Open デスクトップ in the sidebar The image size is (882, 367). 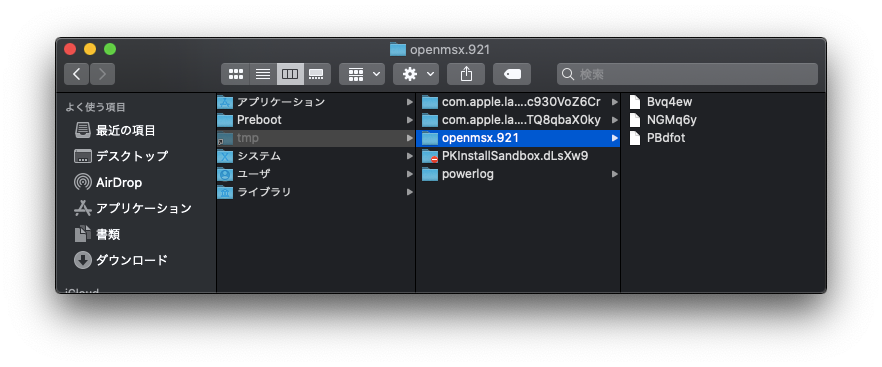132,156
